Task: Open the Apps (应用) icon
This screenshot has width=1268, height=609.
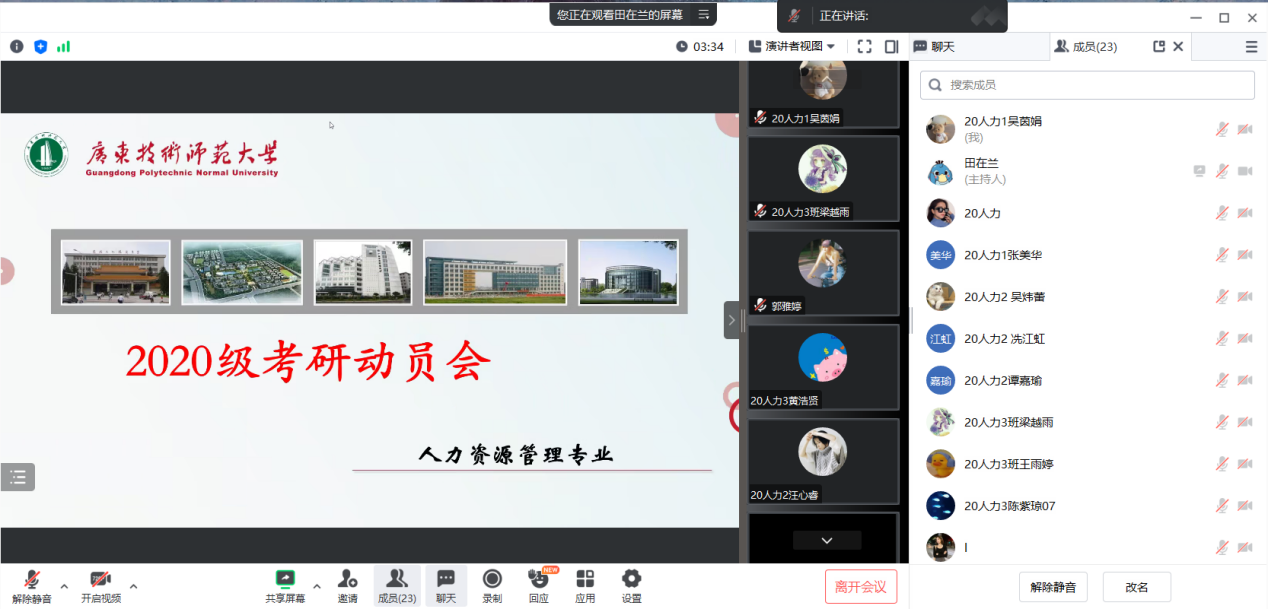Action: pyautogui.click(x=585, y=580)
